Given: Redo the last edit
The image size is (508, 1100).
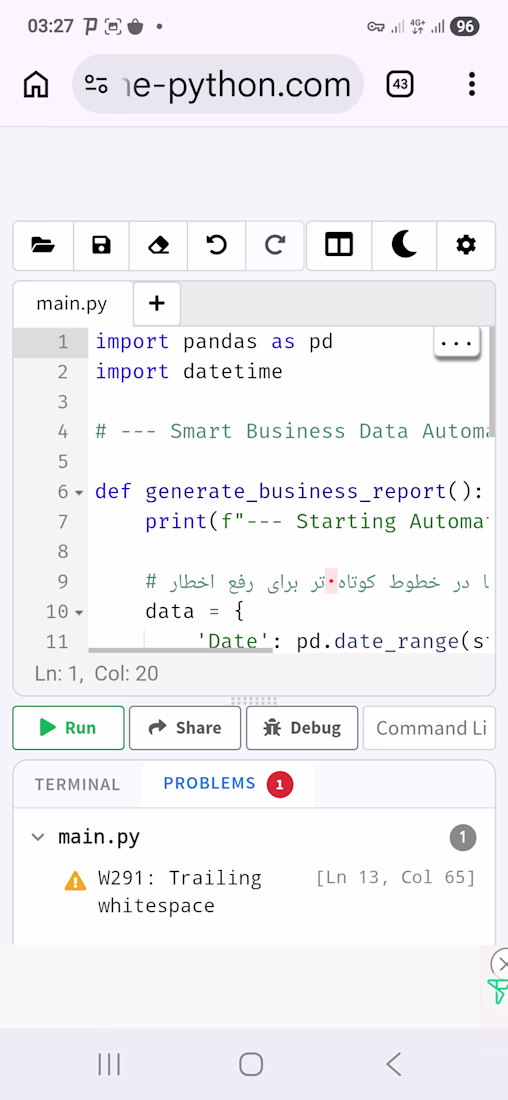Looking at the screenshot, I should pyautogui.click(x=274, y=245).
